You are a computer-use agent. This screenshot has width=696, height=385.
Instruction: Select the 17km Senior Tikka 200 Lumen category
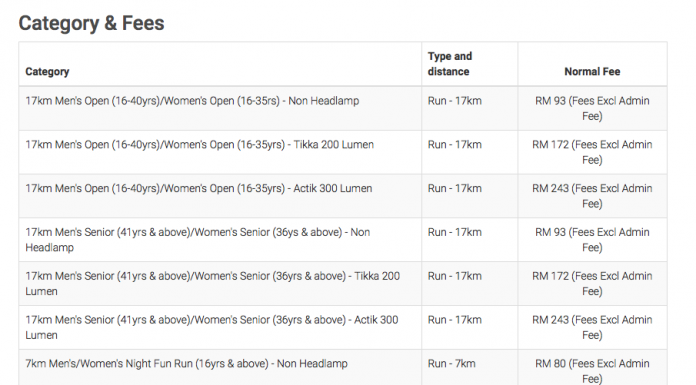coord(213,284)
